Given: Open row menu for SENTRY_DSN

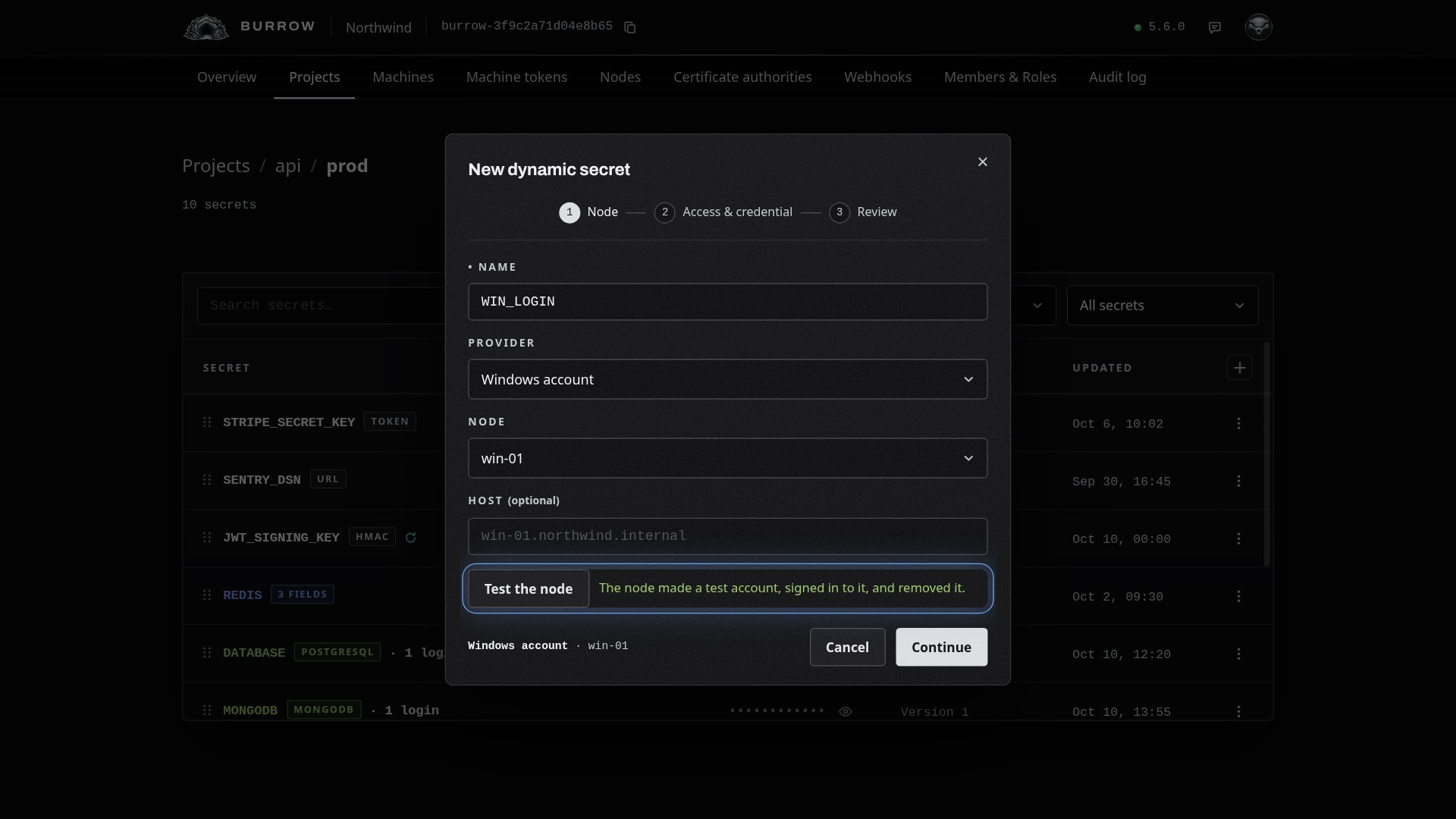Looking at the screenshot, I should [x=1239, y=481].
